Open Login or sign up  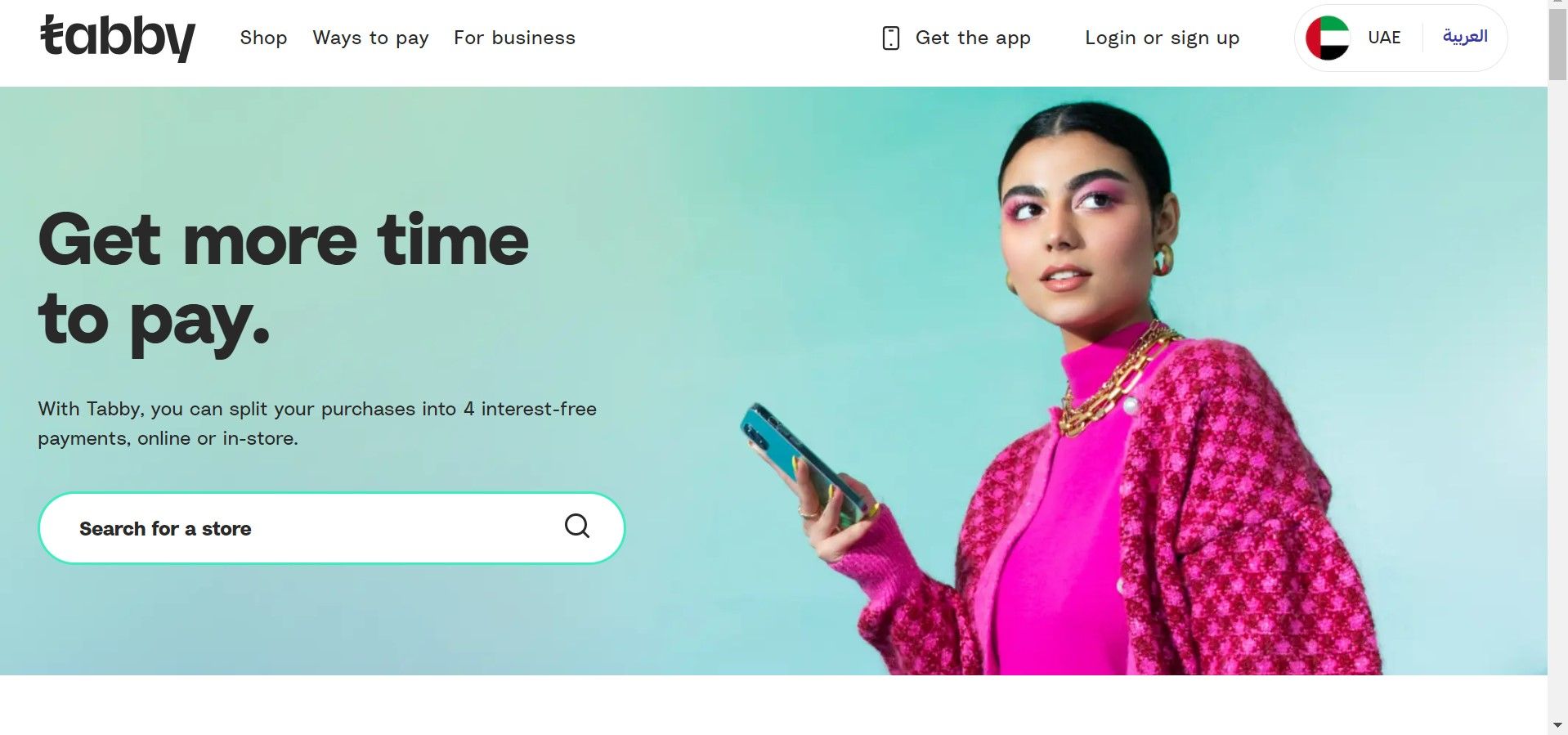pos(1162,38)
